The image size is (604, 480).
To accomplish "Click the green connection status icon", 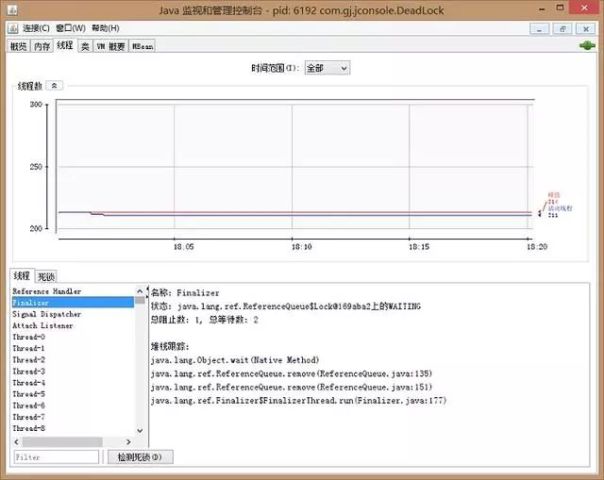I will point(587,46).
